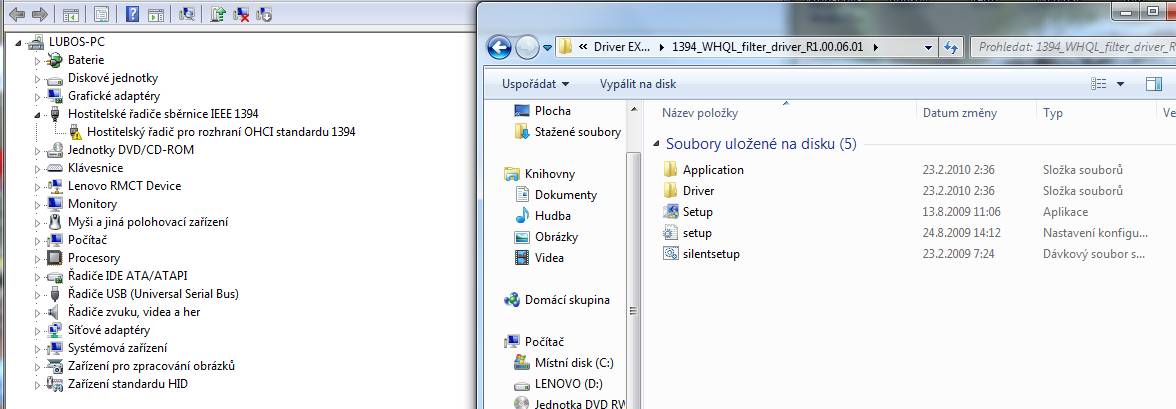
Task: Click the Help icon in Device Manager toolbar
Action: pos(133,15)
